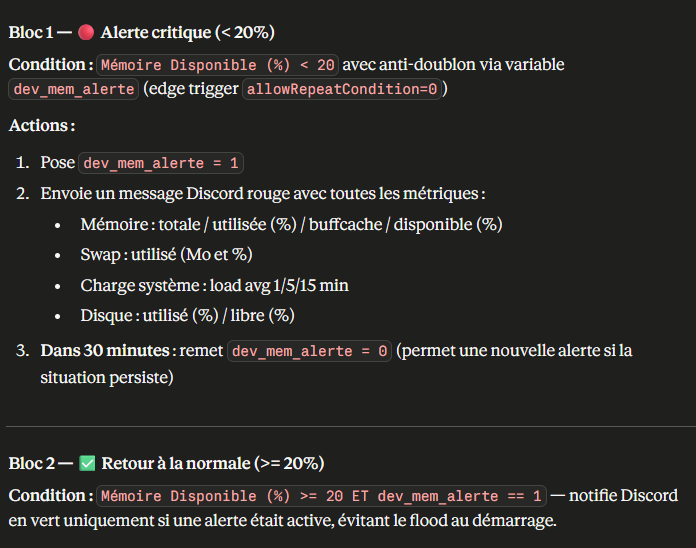696x548 pixels.
Task: Click the "dev_mem_alerte = 0" code chip
Action: click(309, 352)
